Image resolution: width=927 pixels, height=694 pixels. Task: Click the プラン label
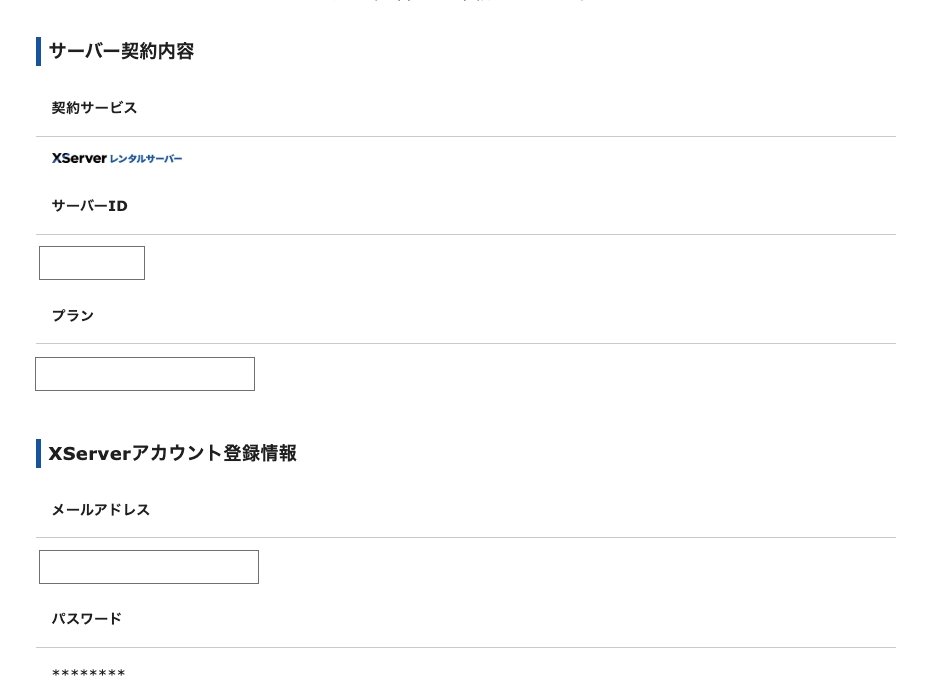point(72,316)
